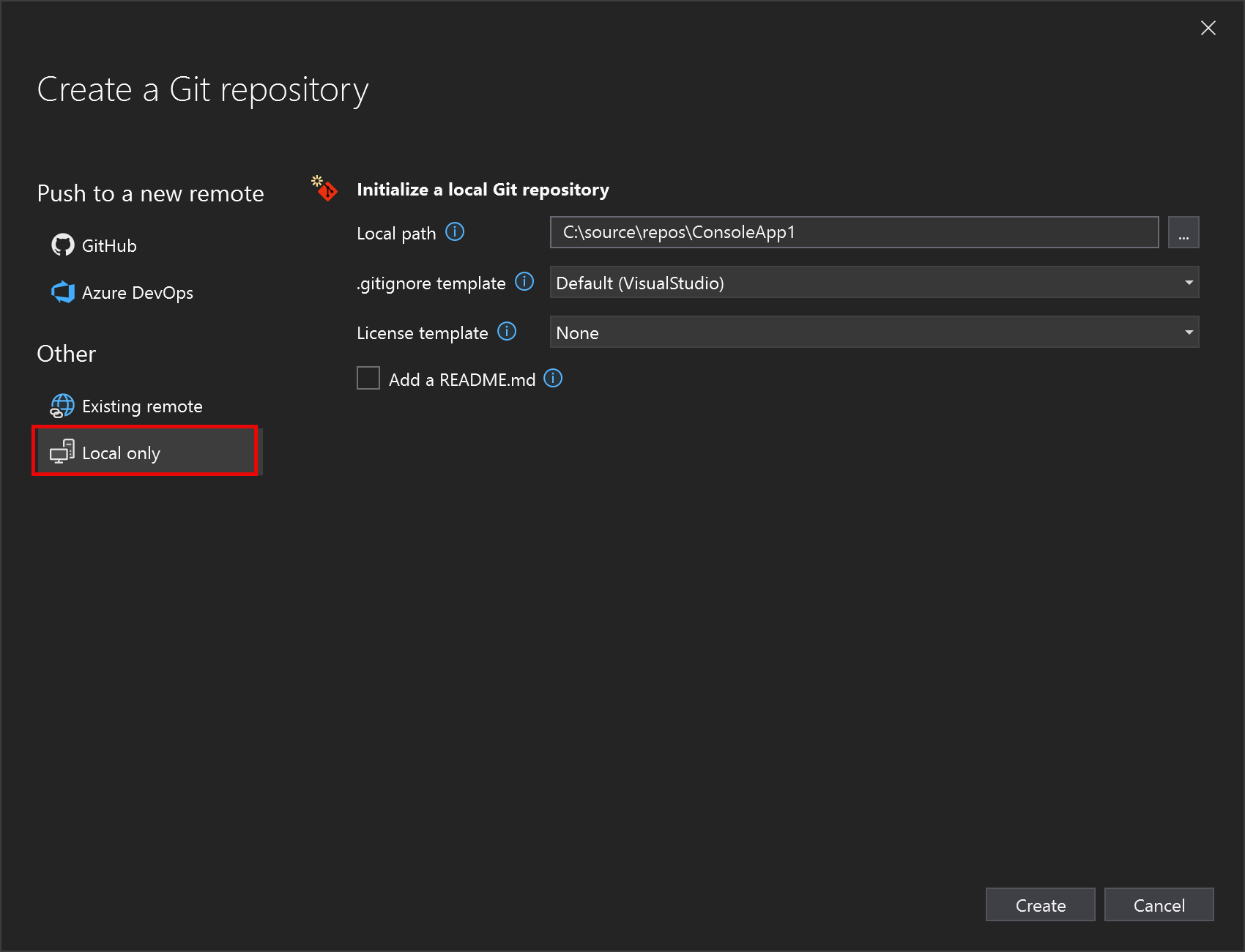Click the Git logo next to Initialize heading

tap(324, 189)
